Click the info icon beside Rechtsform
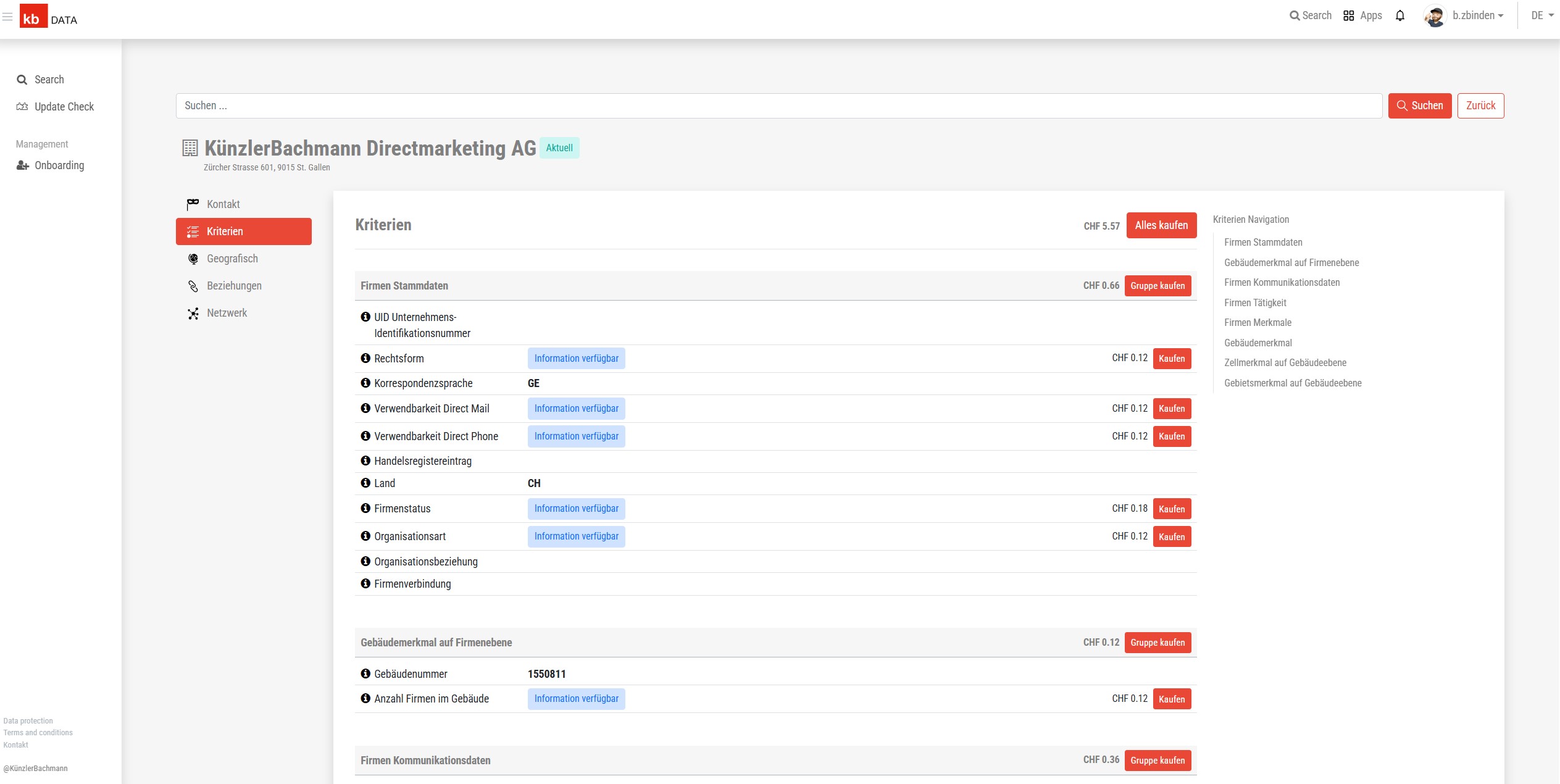This screenshot has width=1560, height=784. coord(365,358)
